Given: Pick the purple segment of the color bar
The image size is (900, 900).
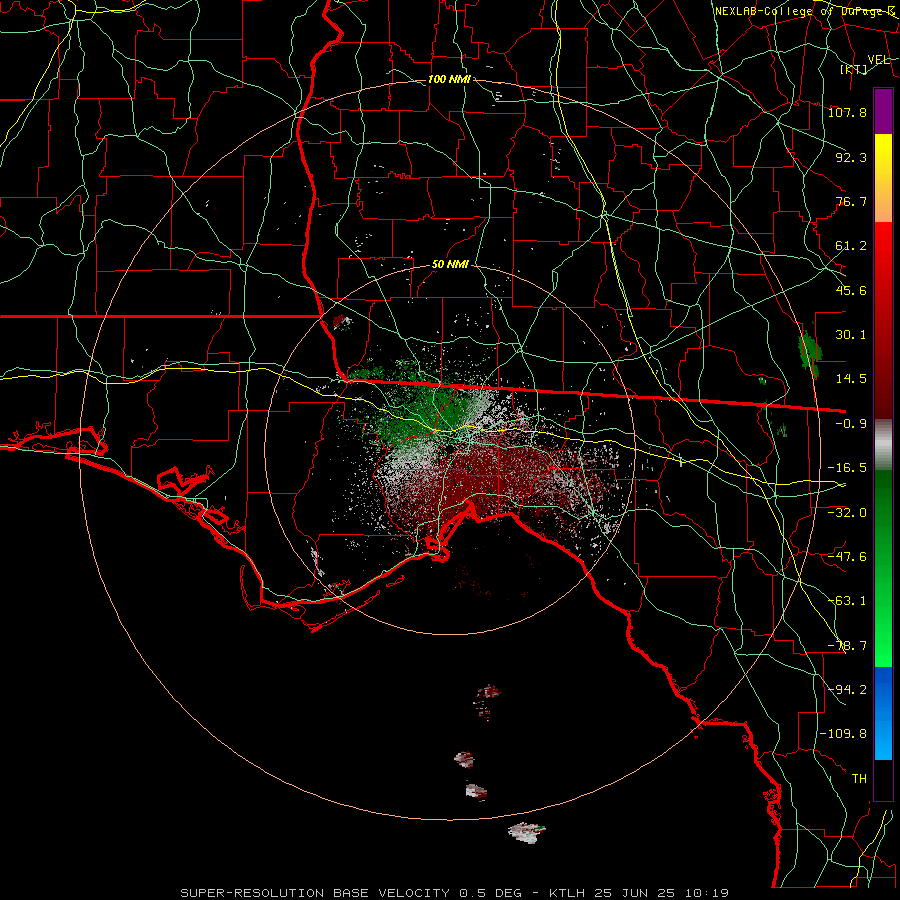Looking at the screenshot, I should pos(883,111).
